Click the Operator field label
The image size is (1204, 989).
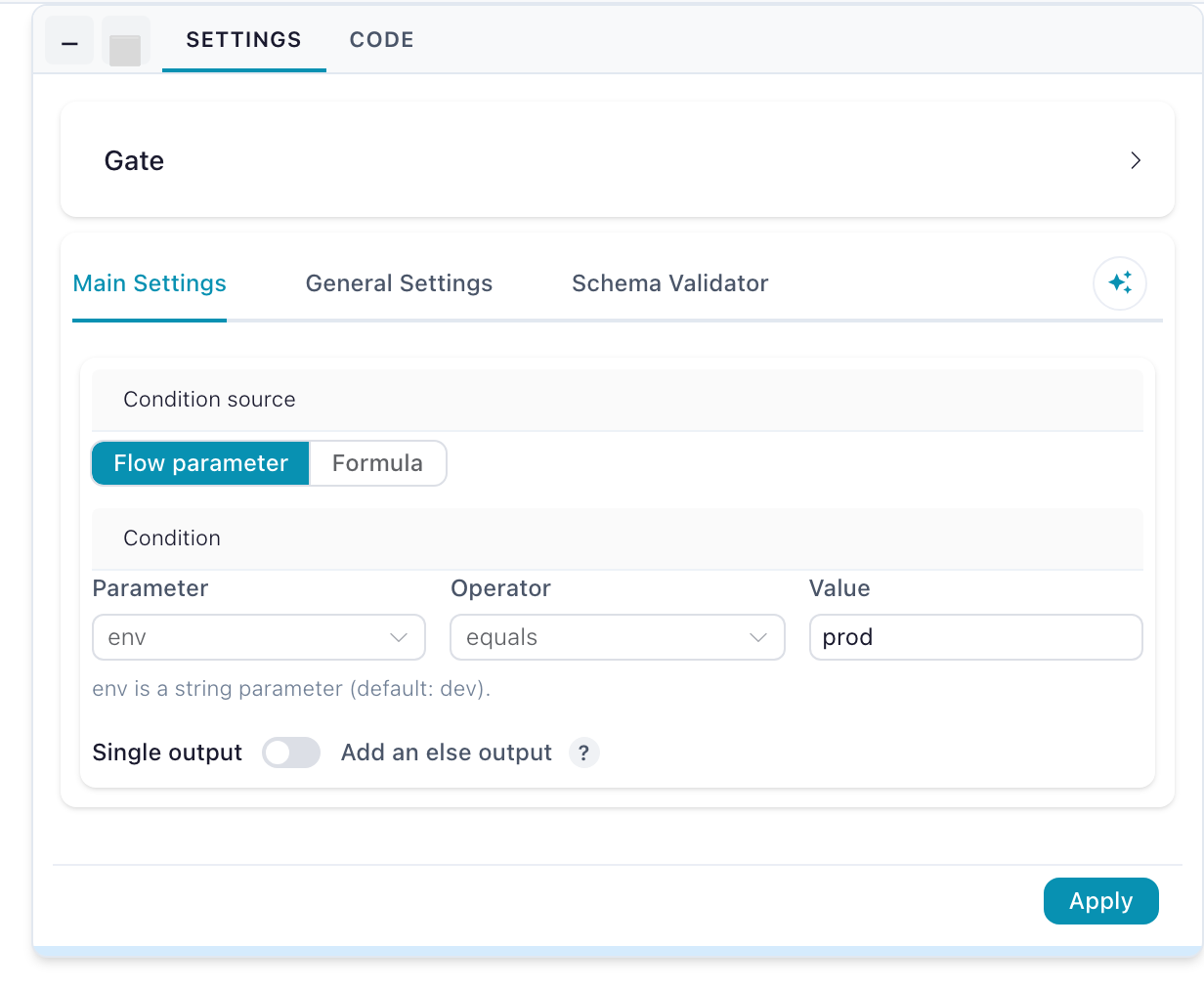500,588
